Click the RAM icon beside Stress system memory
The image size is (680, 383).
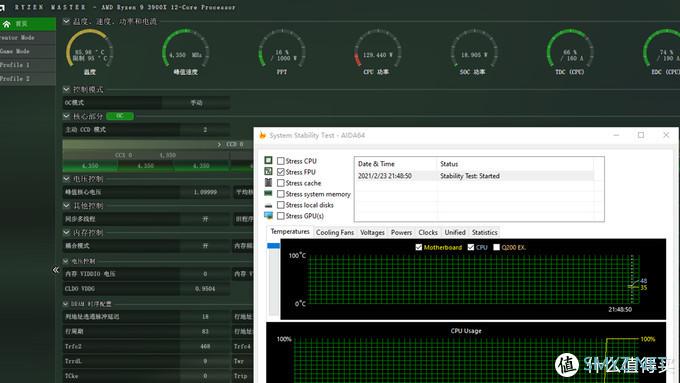pyautogui.click(x=268, y=193)
